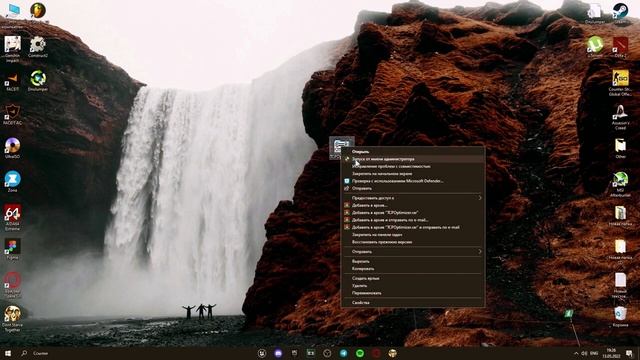The image size is (640, 360).
Task: Select the Genshin Impact desktop shortcut
Action: point(13,48)
